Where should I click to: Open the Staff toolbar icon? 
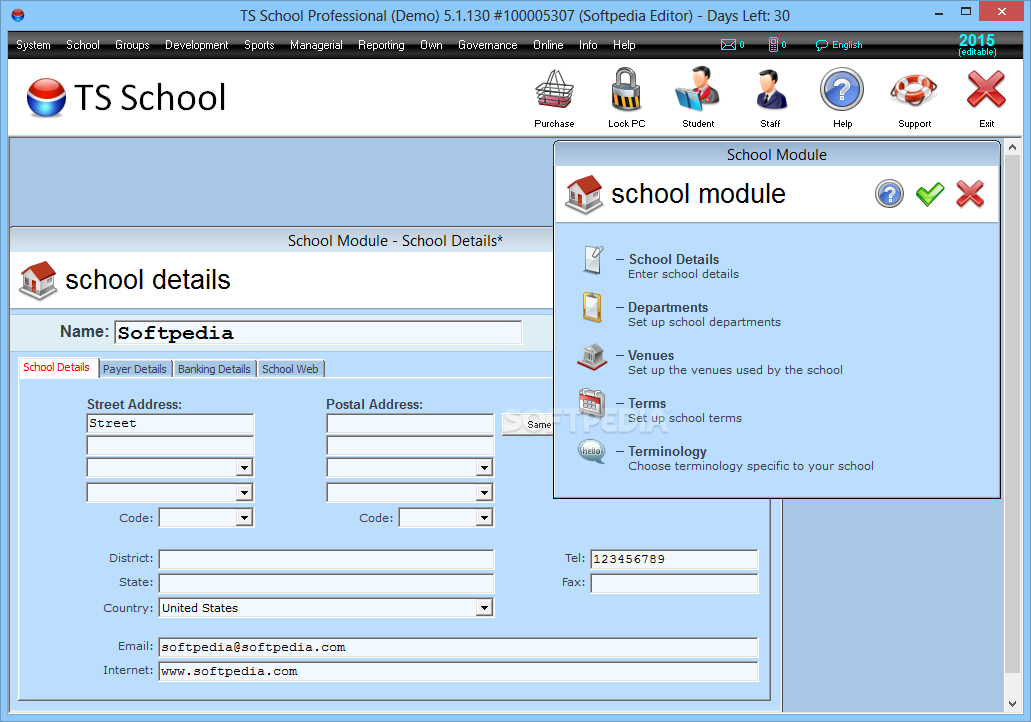coord(770,89)
